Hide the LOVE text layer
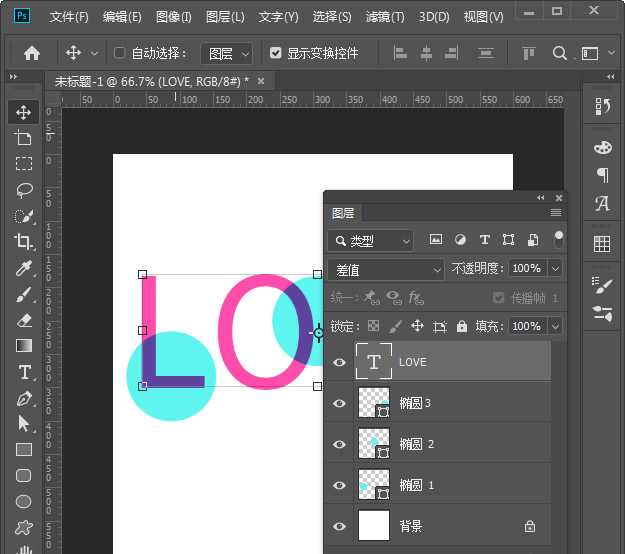Image resolution: width=625 pixels, height=554 pixels. 340,362
